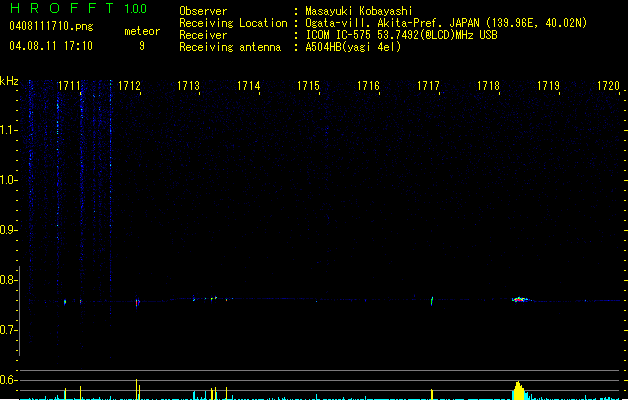This screenshot has height=400, width=629.
Task: Click the 0.7 kHz frequency label
Action: (8, 330)
